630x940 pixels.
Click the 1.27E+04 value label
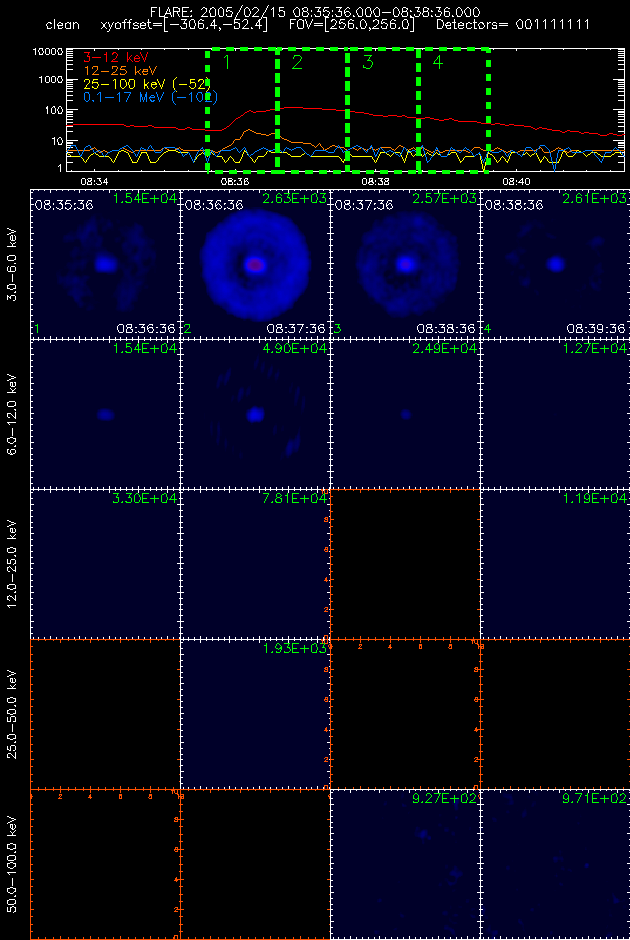(595, 348)
